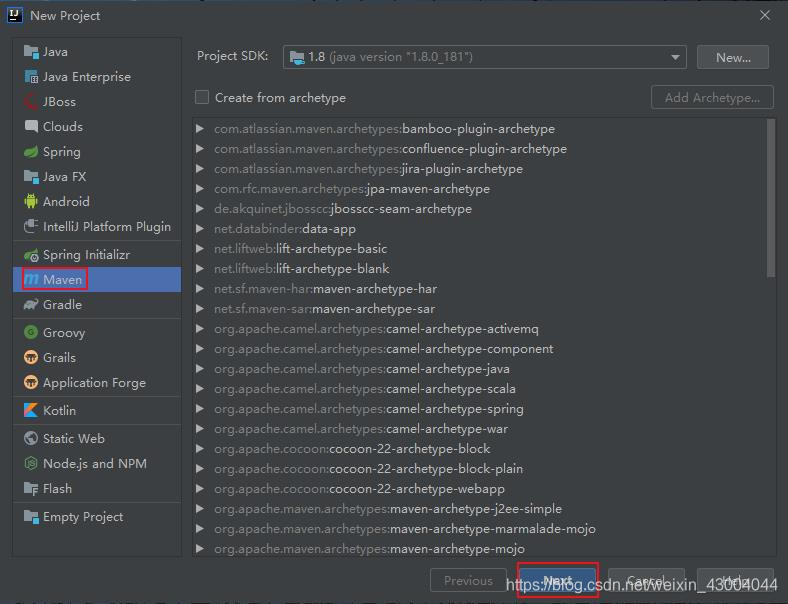This screenshot has width=788, height=604.
Task: Click the Android robot icon
Action: [x=31, y=202]
